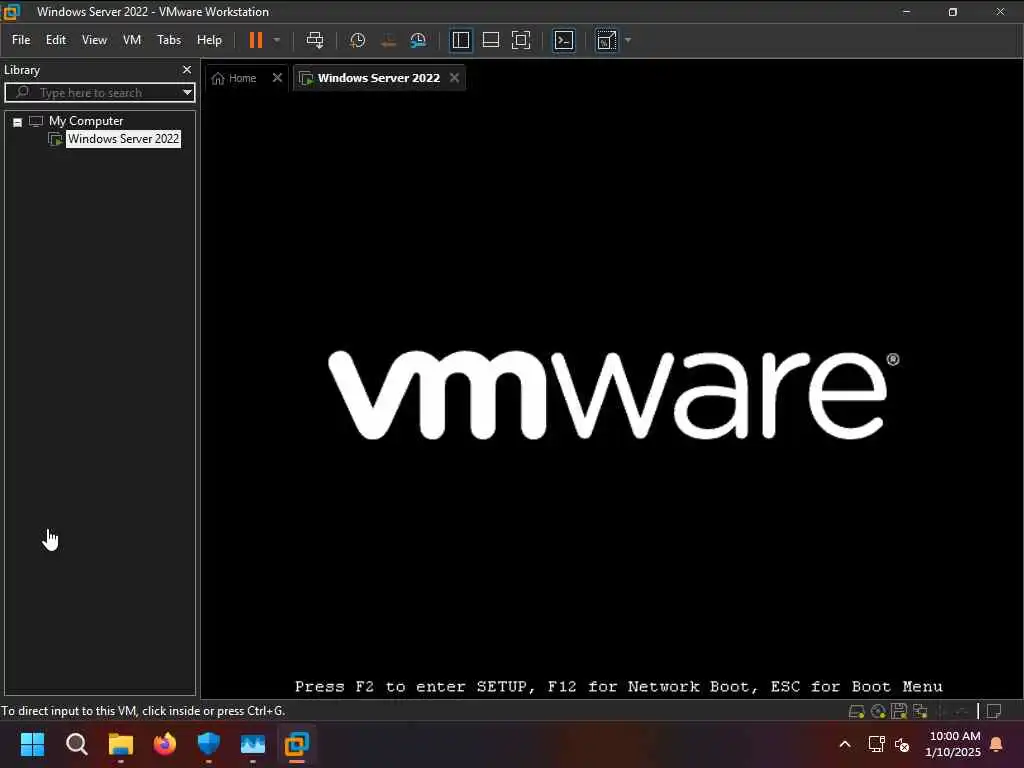Click the hard disk status bar icon
The image size is (1024, 768).
pyautogui.click(x=856, y=711)
